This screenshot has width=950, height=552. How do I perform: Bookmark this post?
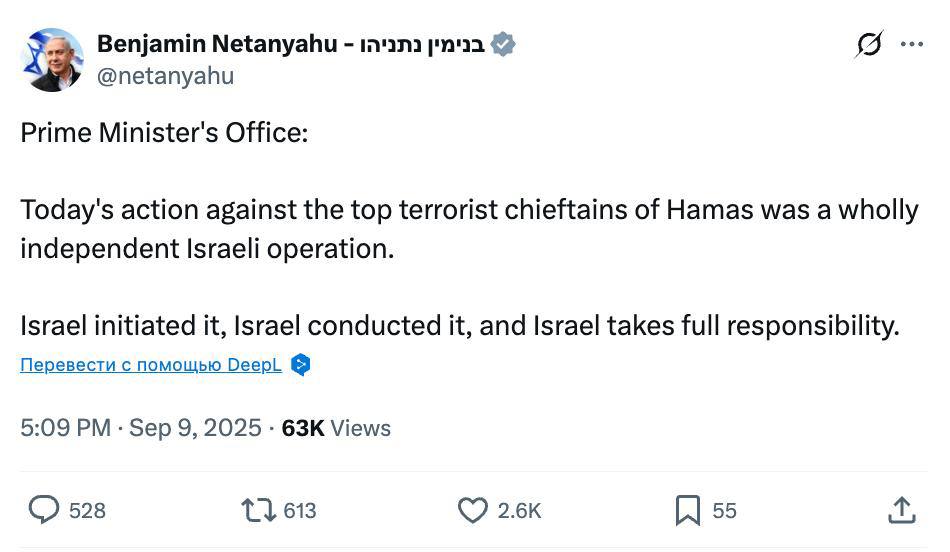(688, 510)
